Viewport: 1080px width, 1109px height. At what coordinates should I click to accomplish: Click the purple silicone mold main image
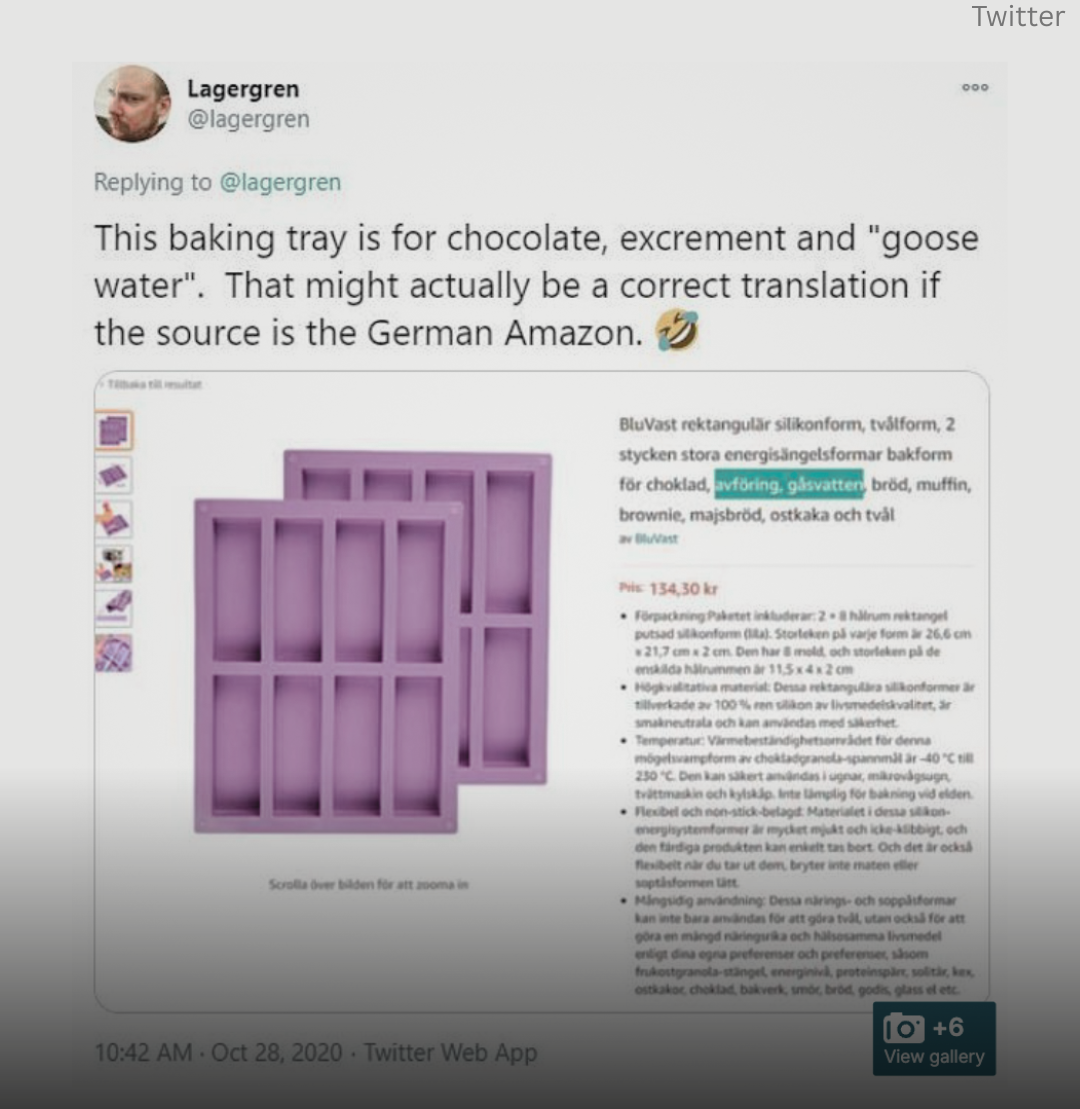[x=373, y=641]
